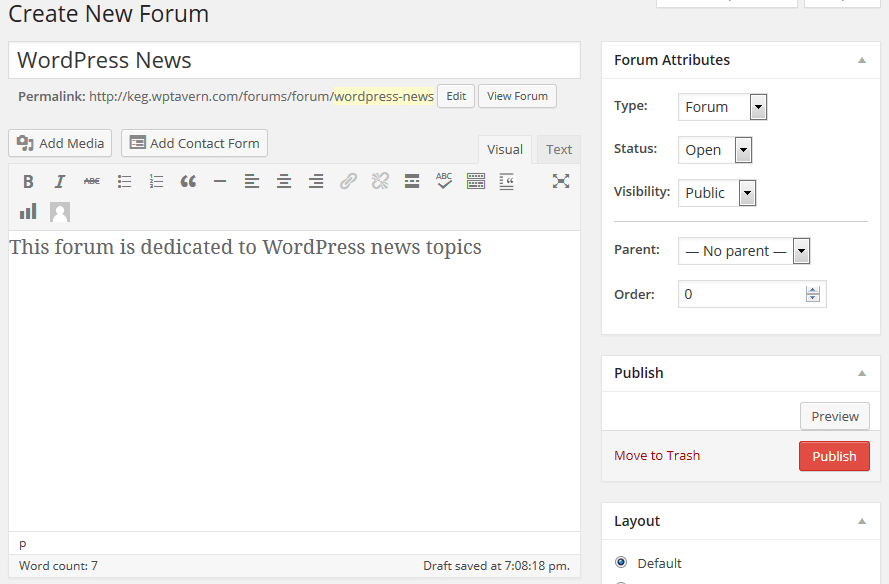
Task: Switch to the Visual editor tab
Action: point(504,150)
